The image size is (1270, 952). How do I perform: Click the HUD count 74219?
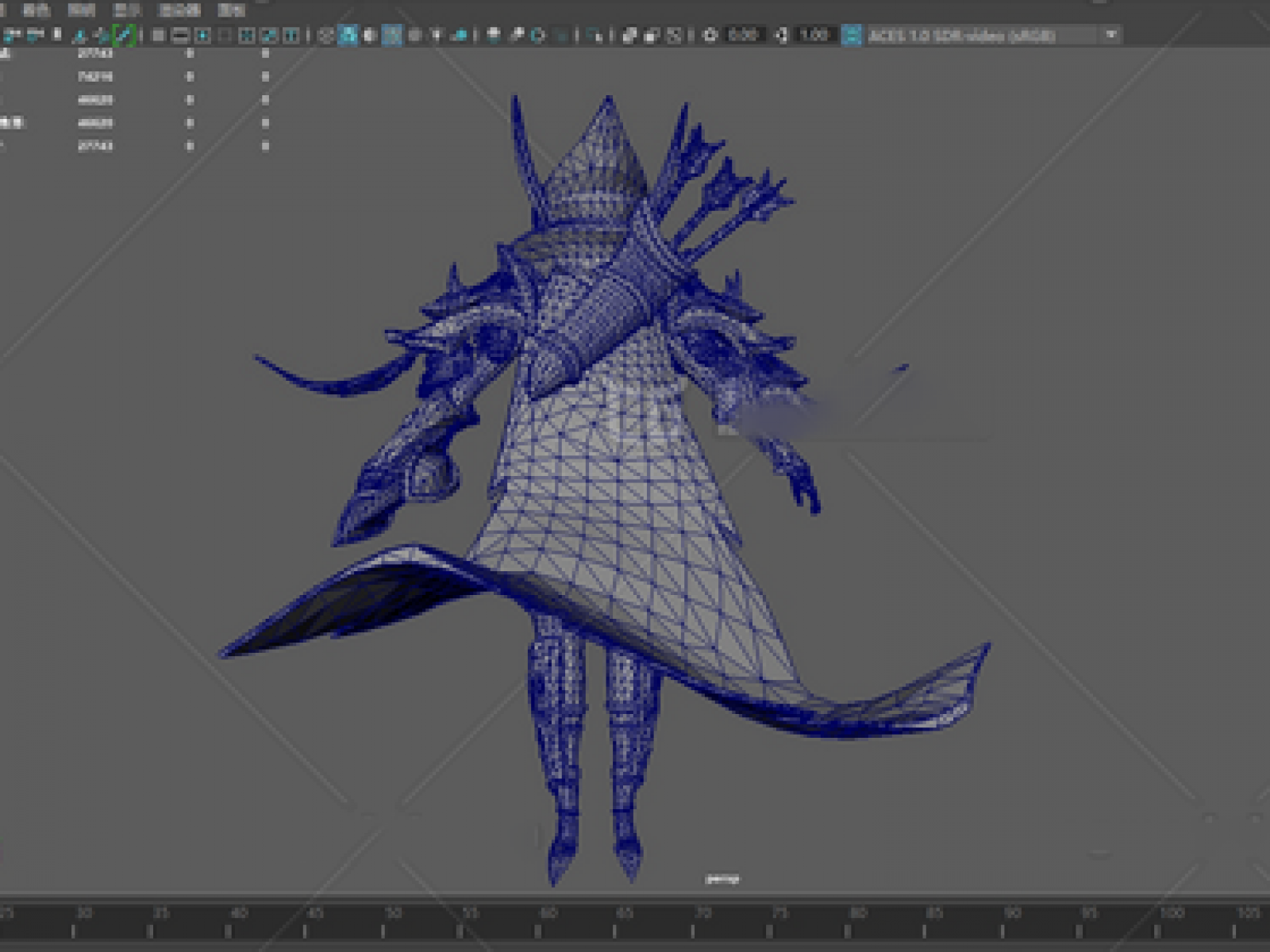pos(94,77)
